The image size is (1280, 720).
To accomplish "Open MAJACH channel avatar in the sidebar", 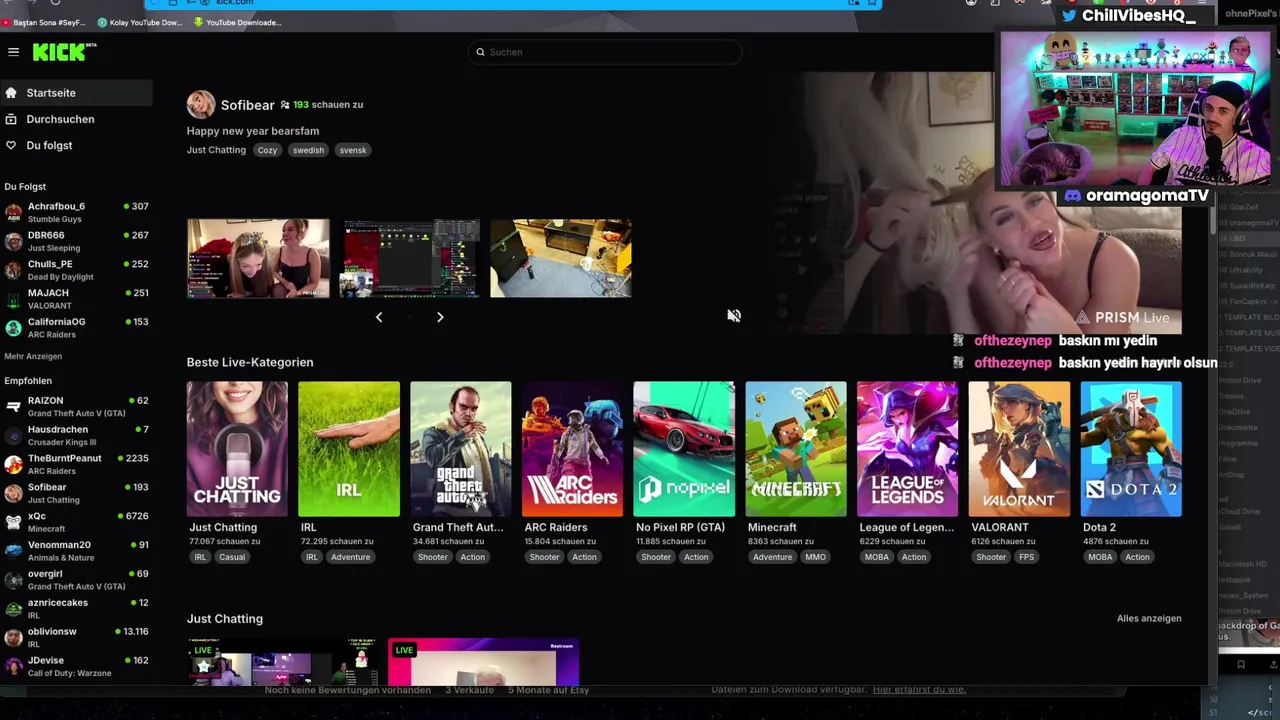I will click(x=13, y=299).
